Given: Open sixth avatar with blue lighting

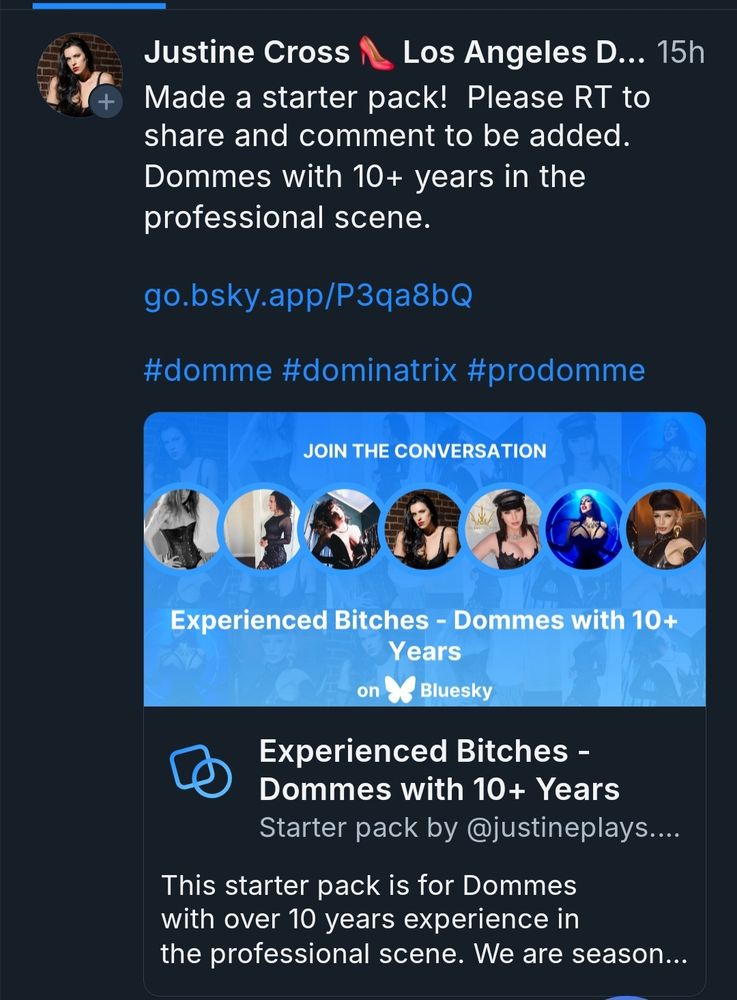Looking at the screenshot, I should pos(584,529).
